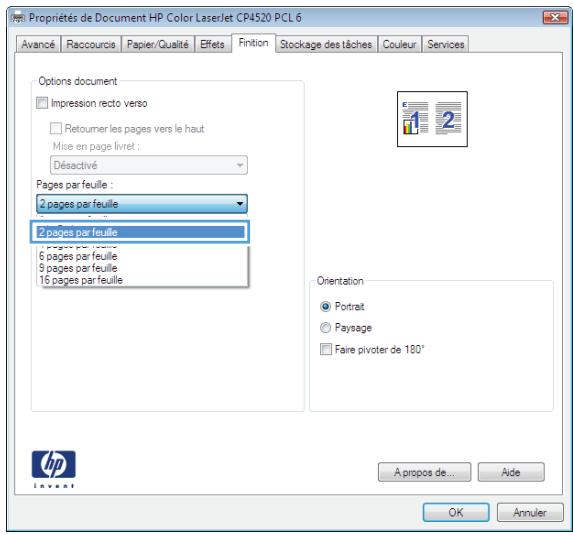This screenshot has height=535, width=573.
Task: Open the Stockage des tâches tab
Action: pos(326,44)
